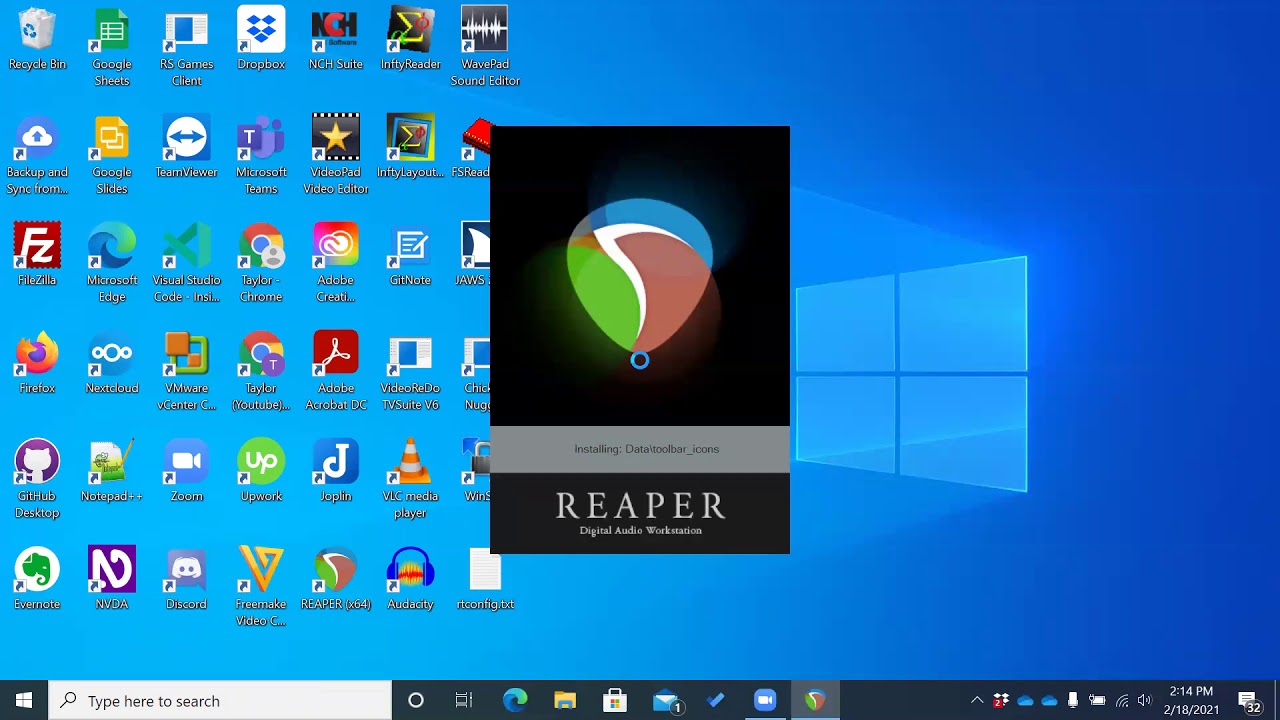Open Task View on the taskbar
The width and height of the screenshot is (1280, 720).
(x=464, y=700)
